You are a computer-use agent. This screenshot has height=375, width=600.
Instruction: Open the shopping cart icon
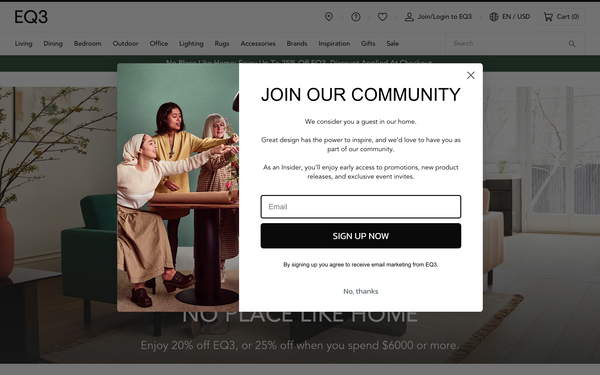(548, 16)
